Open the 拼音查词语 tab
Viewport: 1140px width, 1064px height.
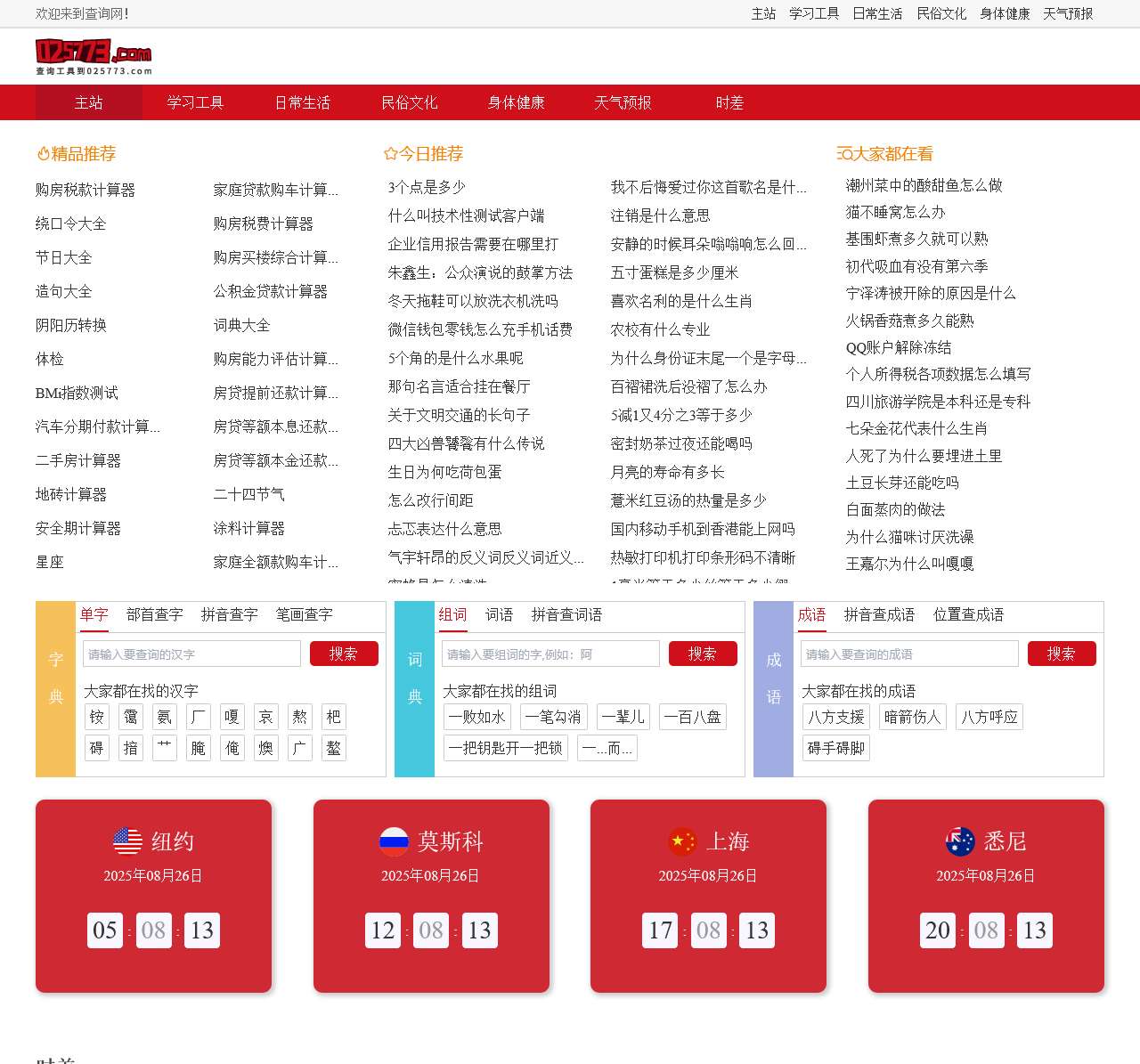(566, 614)
